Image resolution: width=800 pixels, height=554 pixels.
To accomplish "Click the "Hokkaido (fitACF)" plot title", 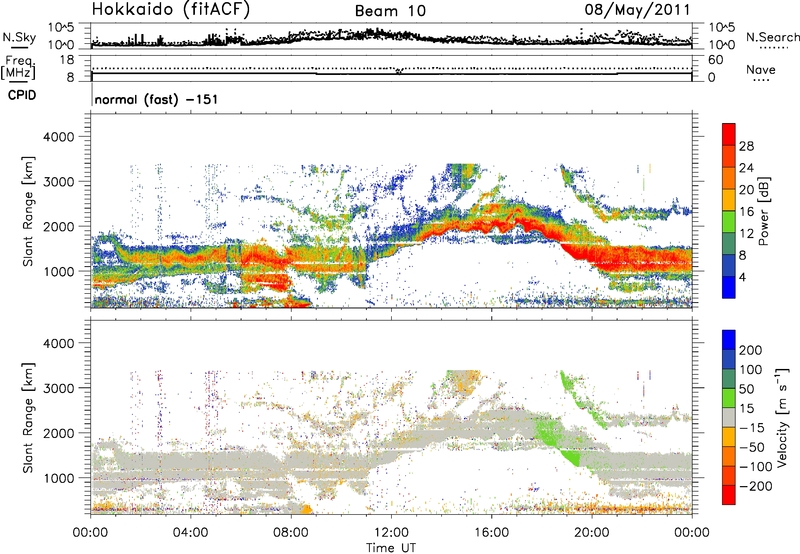I will [x=171, y=9].
